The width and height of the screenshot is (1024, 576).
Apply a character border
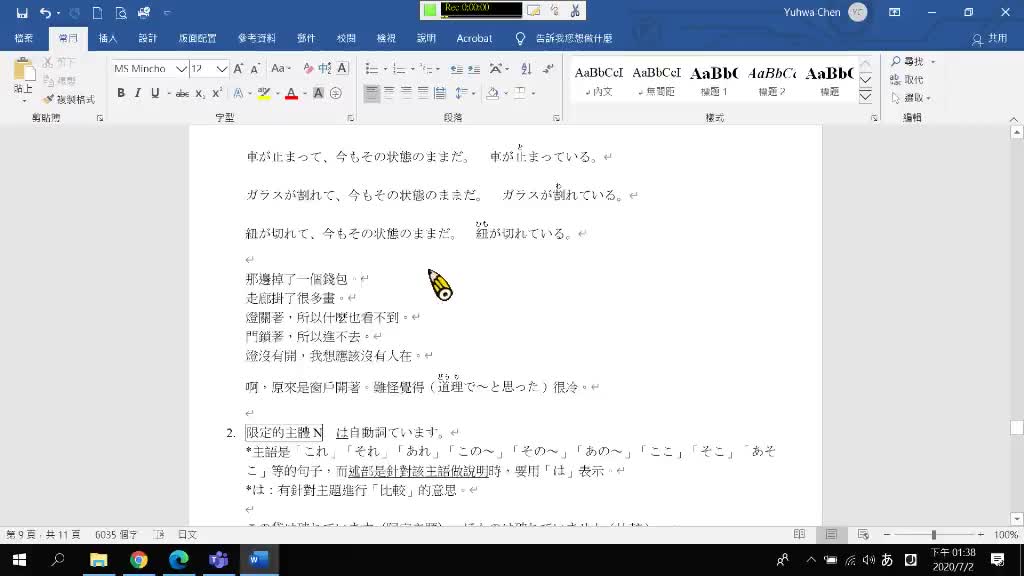click(x=342, y=69)
